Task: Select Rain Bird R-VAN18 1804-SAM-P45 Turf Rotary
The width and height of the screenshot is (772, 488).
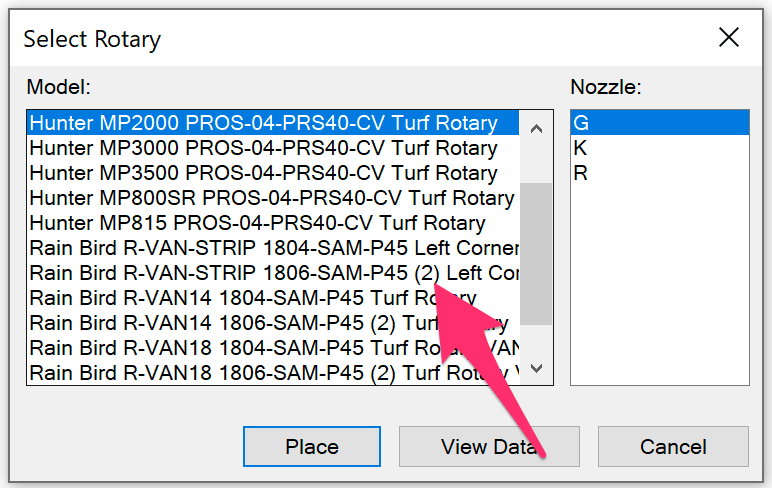Action: (x=273, y=348)
